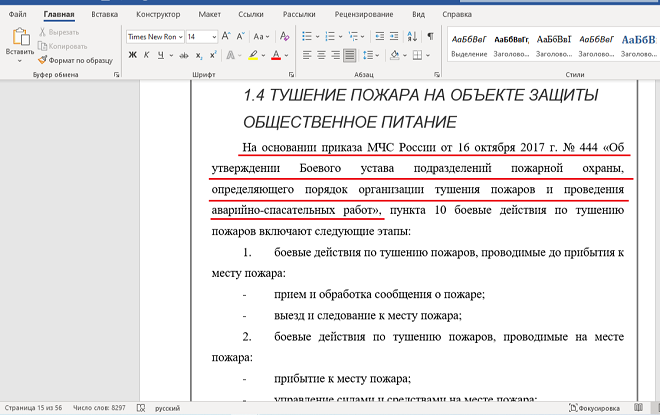Image resolution: width=660 pixels, height=415 pixels.
Task: Apply strikethrough to text
Action: click(x=184, y=55)
